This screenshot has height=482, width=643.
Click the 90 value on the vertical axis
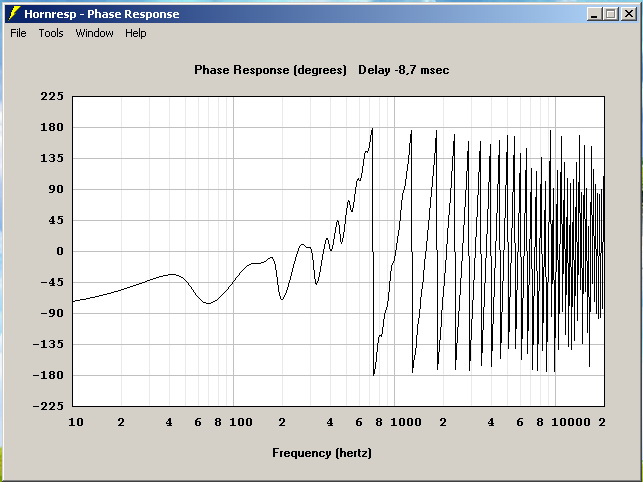pos(56,189)
